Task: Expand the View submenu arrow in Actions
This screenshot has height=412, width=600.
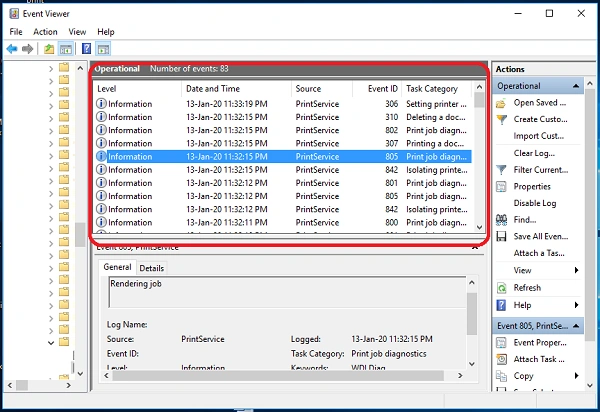Action: coord(576,270)
